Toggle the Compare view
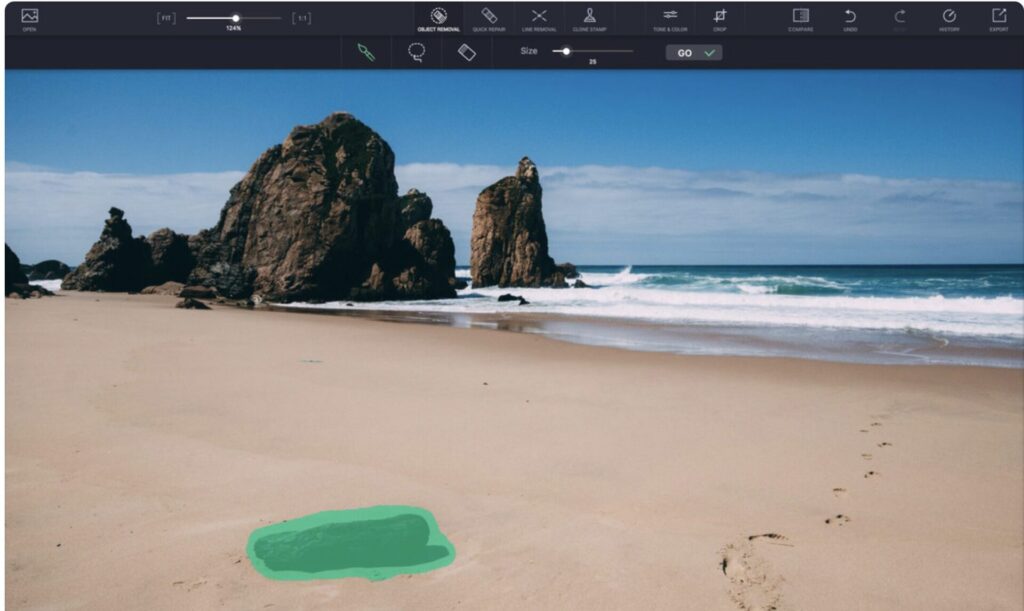This screenshot has width=1024, height=611. coord(800,18)
